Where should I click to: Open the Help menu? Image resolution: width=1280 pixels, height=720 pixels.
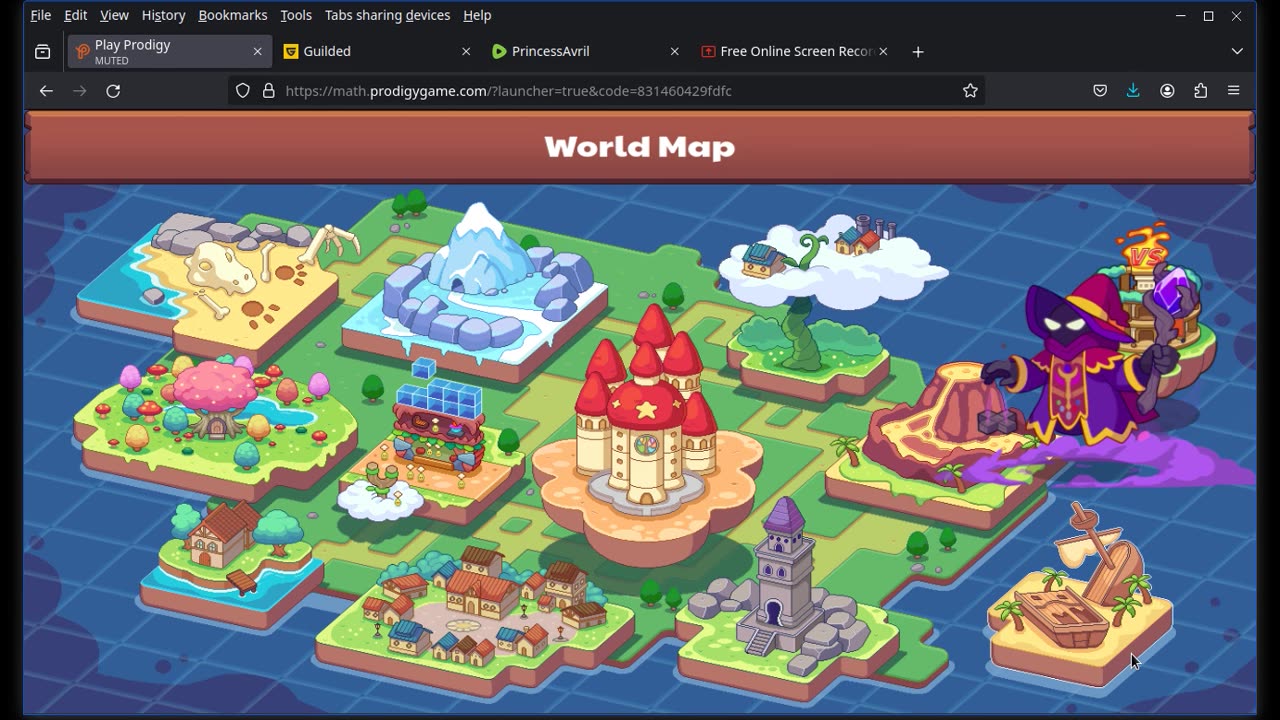click(477, 15)
